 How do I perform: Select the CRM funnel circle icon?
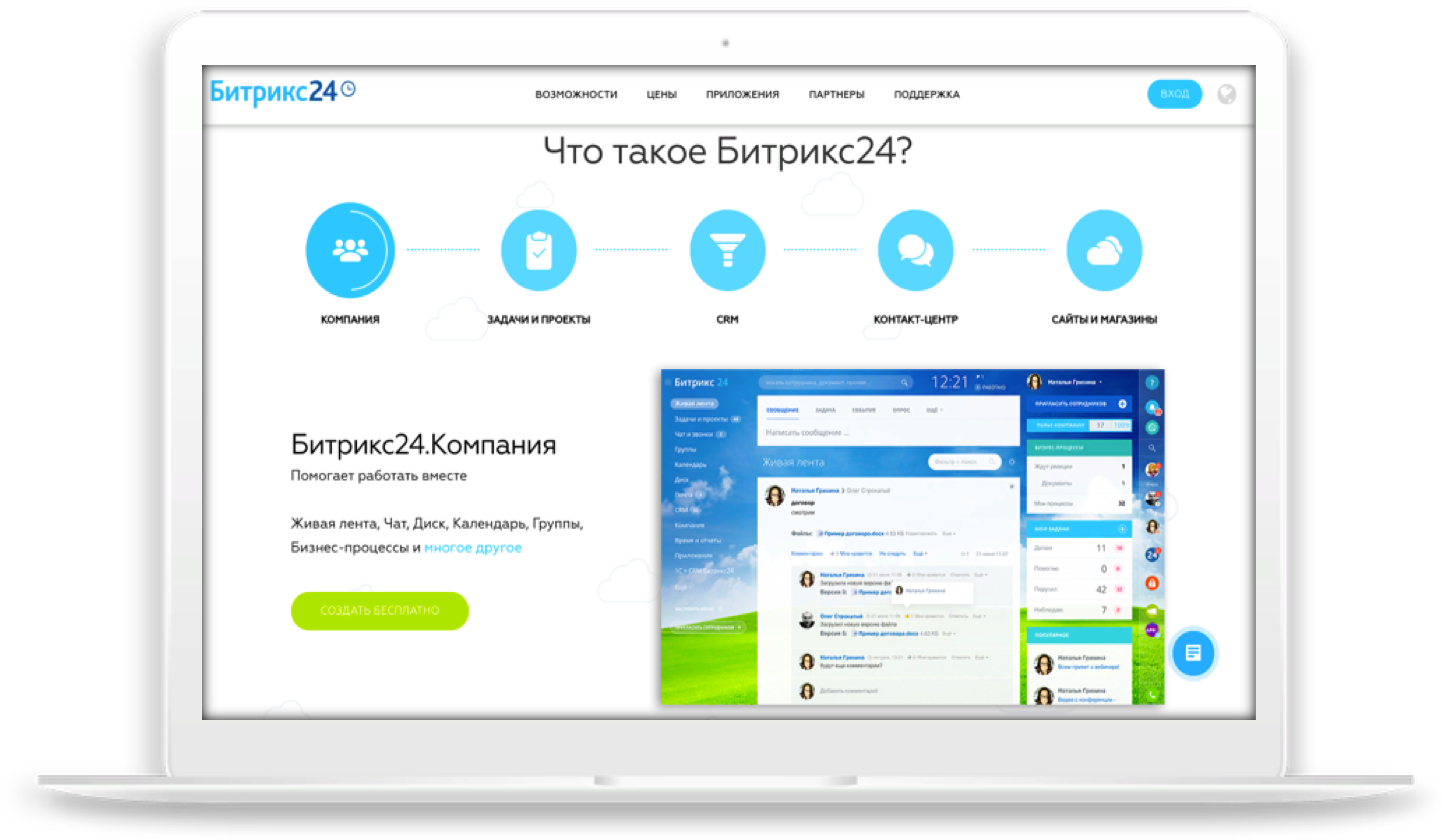pos(727,250)
